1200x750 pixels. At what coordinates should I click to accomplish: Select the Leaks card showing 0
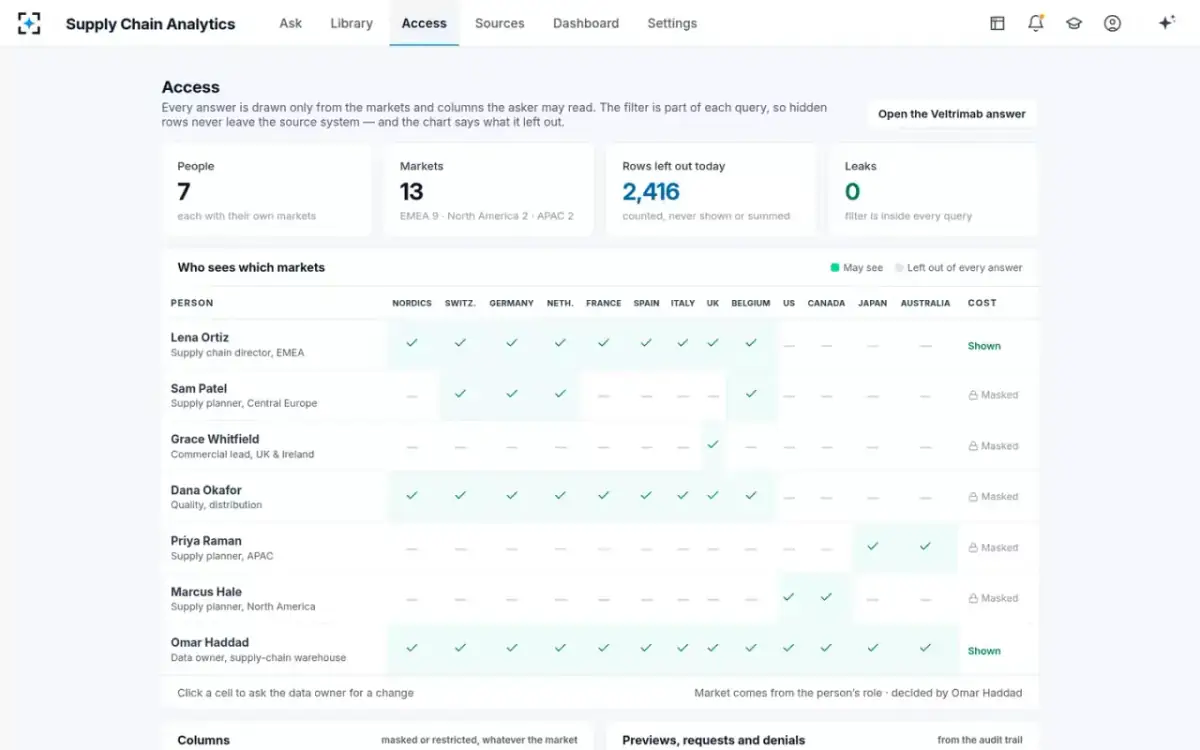[x=933, y=190]
